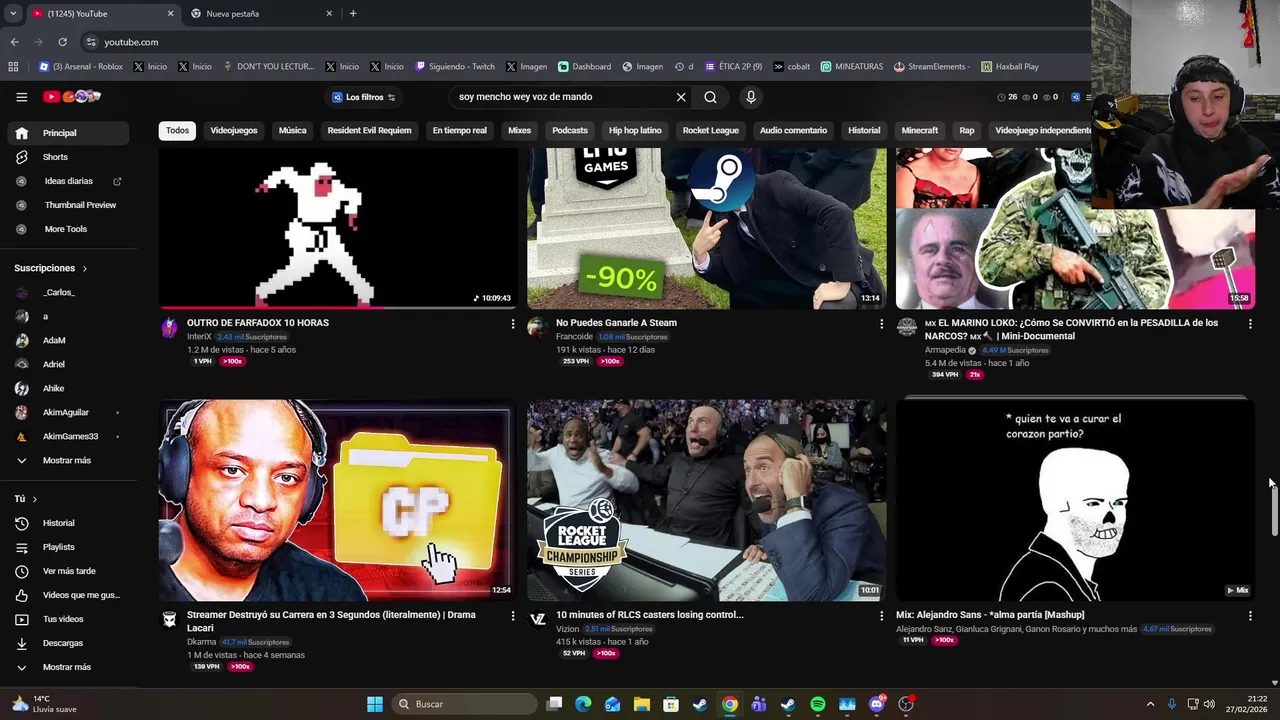1280x720 pixels.
Task: Open 'No Puedes Ganarle A Steam' title
Action: (616, 323)
